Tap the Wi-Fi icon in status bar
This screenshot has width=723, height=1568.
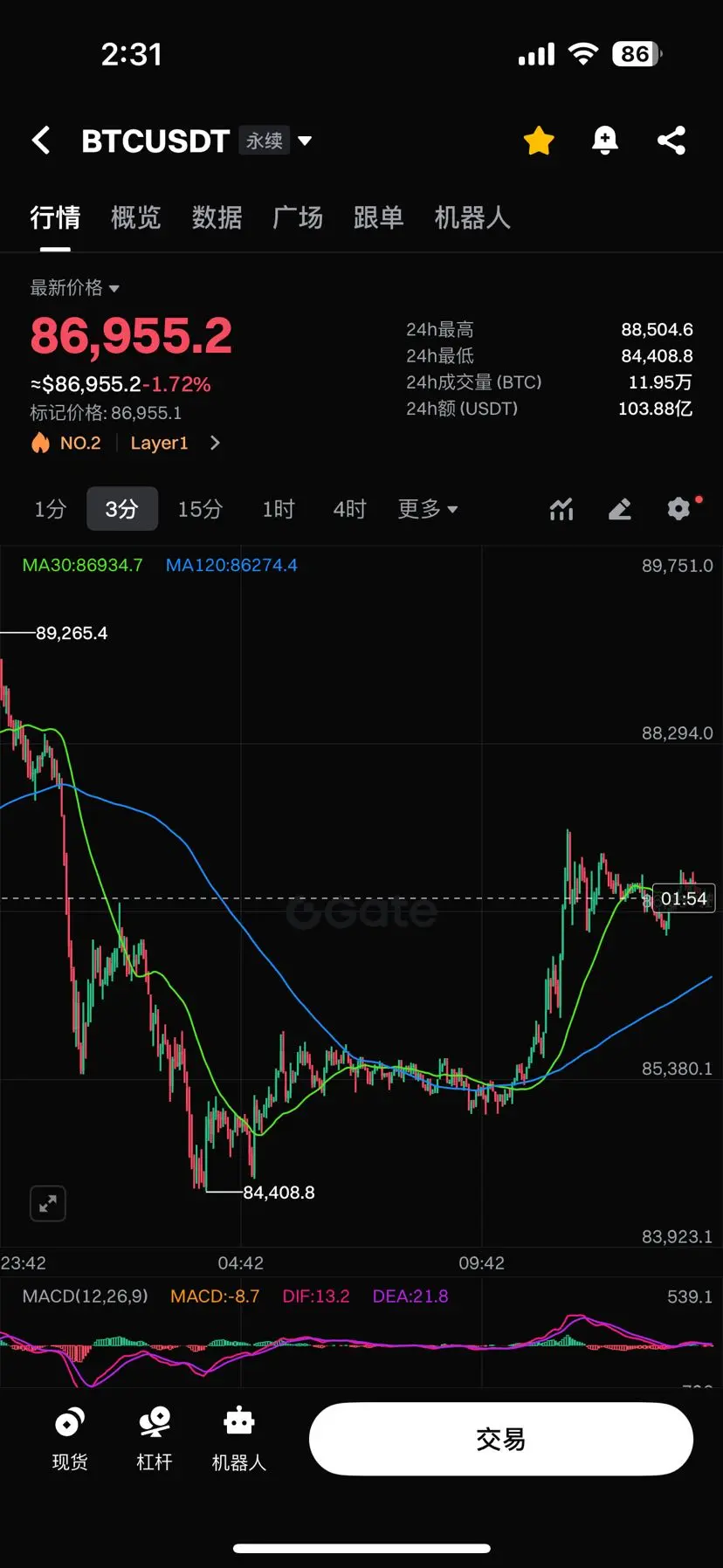pyautogui.click(x=583, y=54)
